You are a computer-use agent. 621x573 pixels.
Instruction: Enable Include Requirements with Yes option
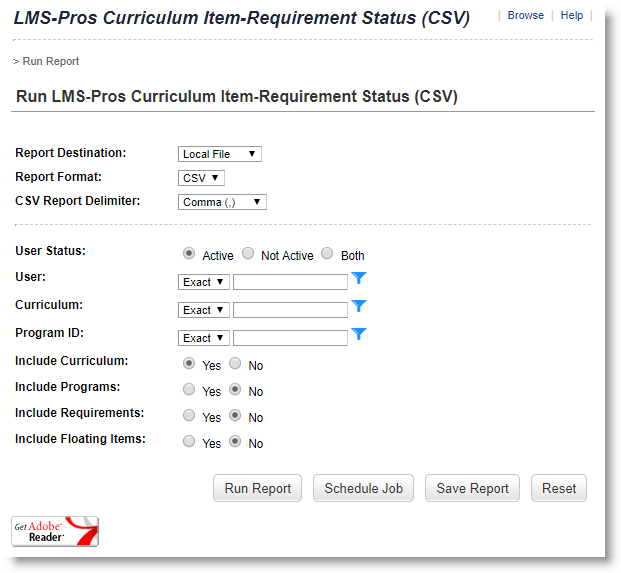click(x=189, y=416)
